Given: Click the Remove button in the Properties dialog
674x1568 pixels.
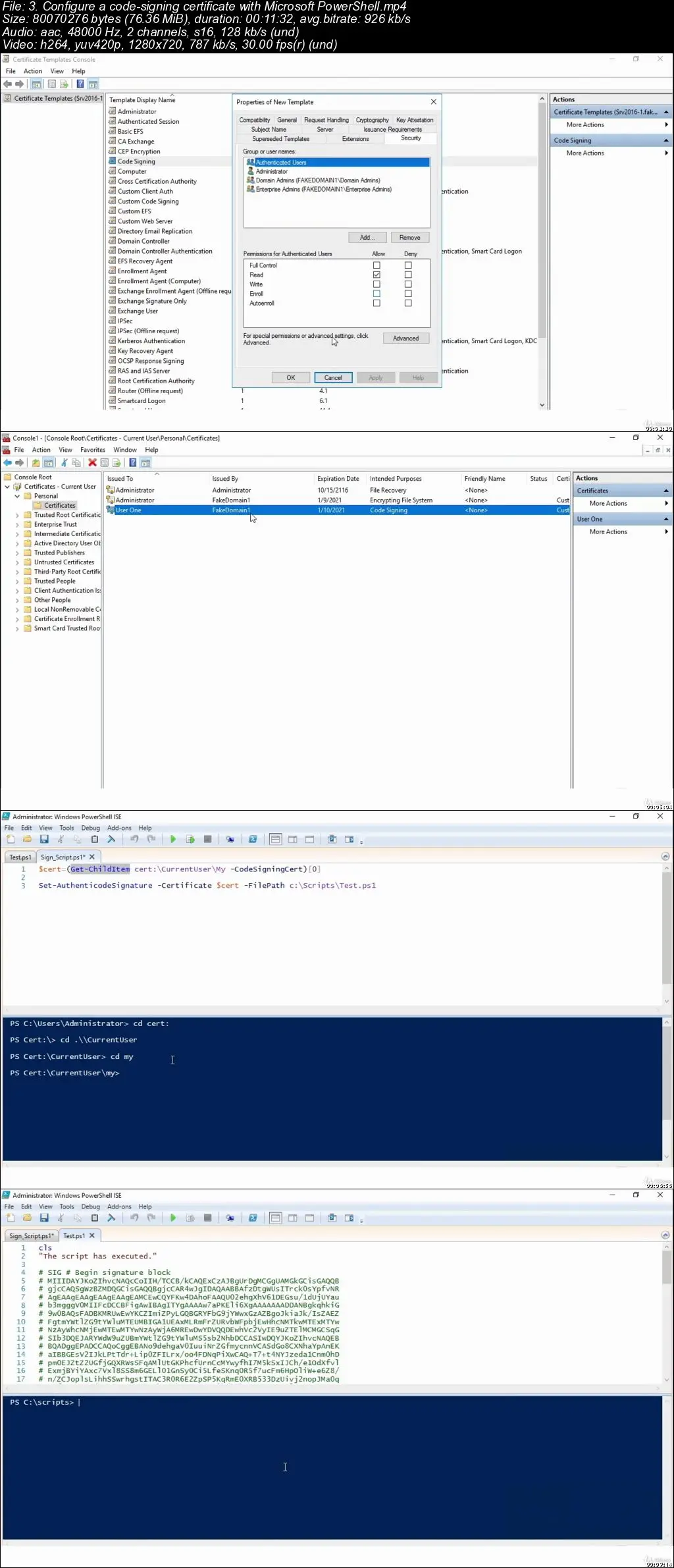Looking at the screenshot, I should click(409, 237).
